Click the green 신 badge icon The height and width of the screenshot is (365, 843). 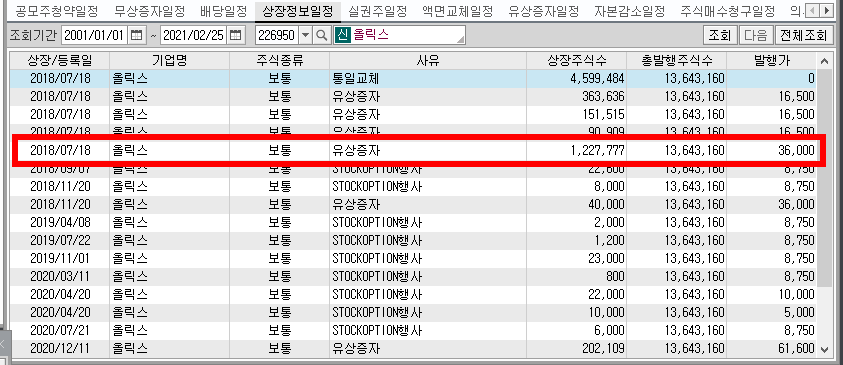pyautogui.click(x=342, y=36)
